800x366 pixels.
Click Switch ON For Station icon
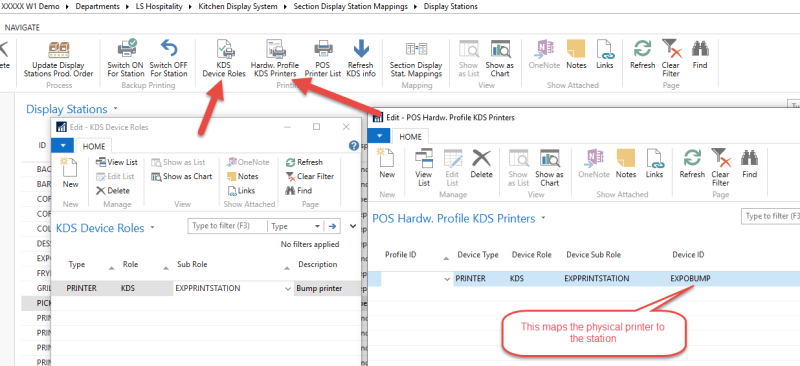pos(126,49)
